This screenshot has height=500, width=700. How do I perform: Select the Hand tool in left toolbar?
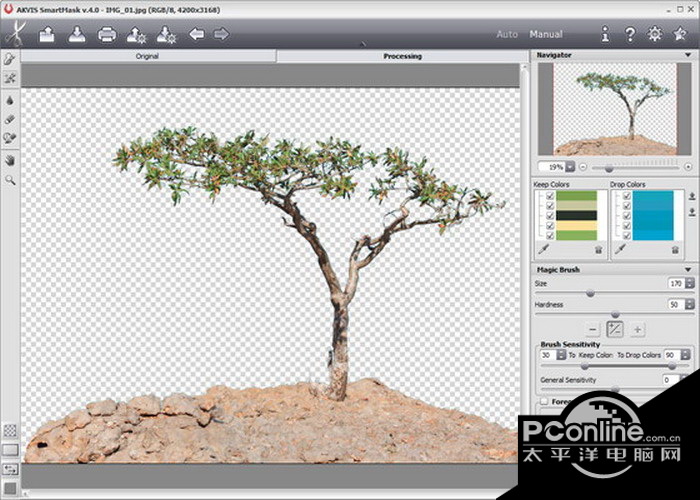point(10,160)
